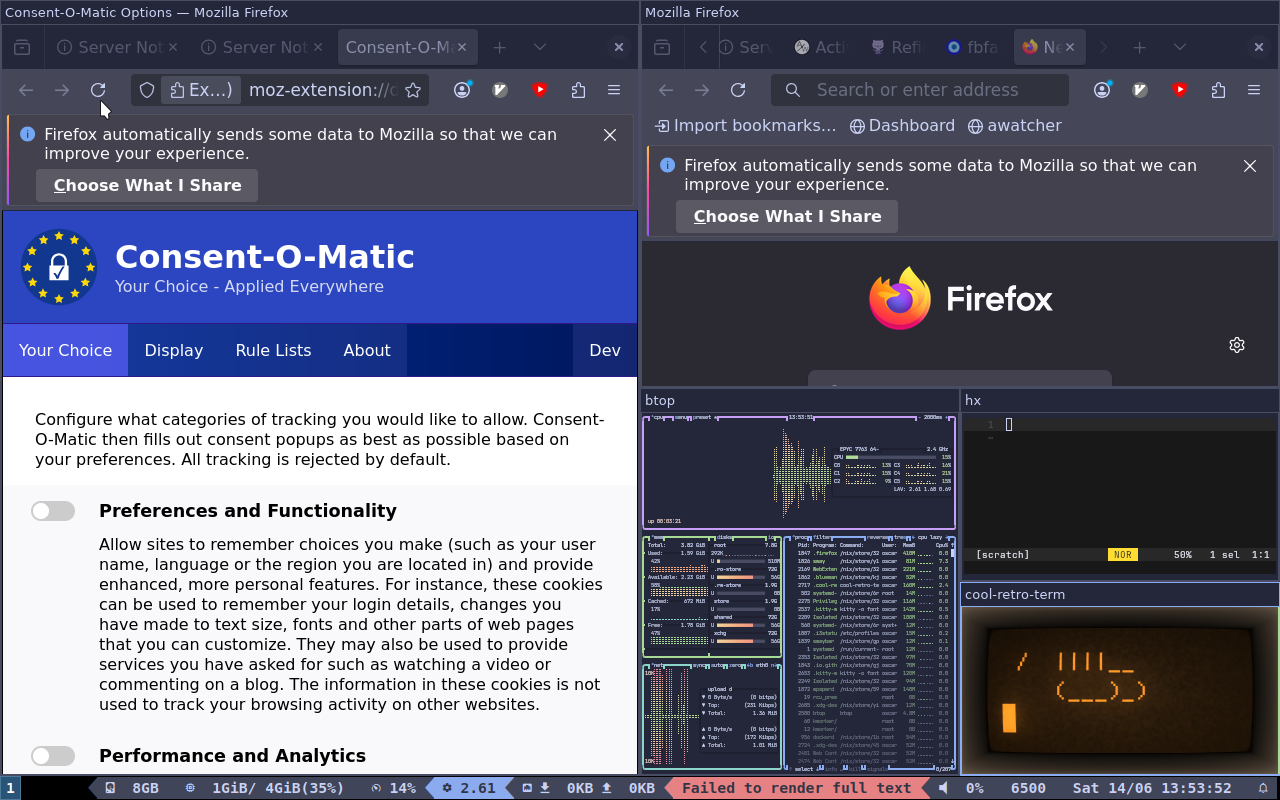This screenshot has width=1280, height=800.
Task: Open the list all tabs dropdown in right Firefox
Action: [x=1180, y=47]
